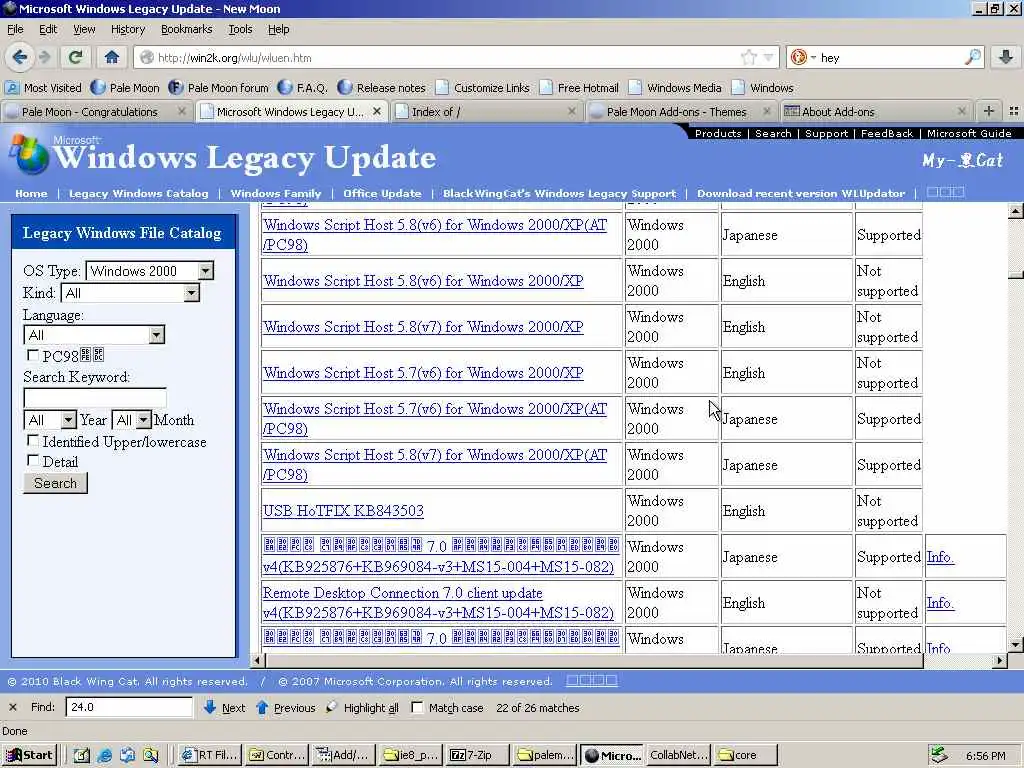
Task: Click the horizontal scrollbar of the results
Action: [593, 661]
